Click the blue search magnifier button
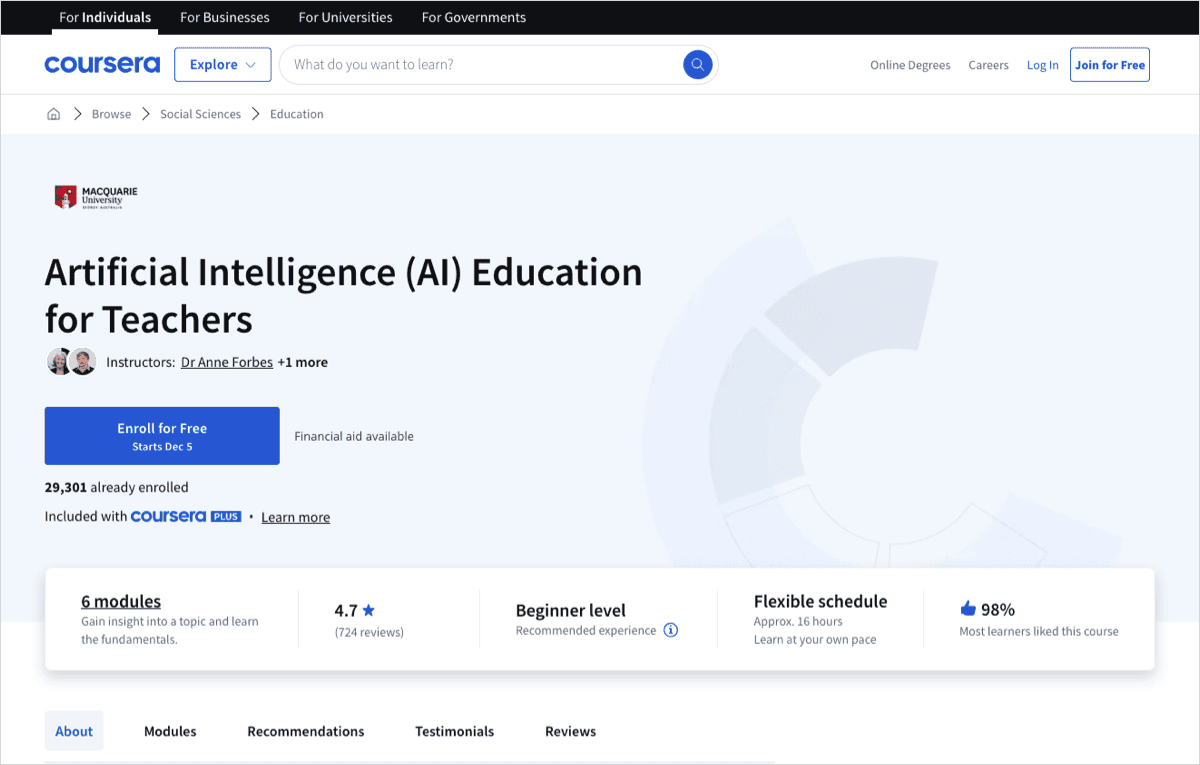This screenshot has width=1200, height=765. [697, 65]
